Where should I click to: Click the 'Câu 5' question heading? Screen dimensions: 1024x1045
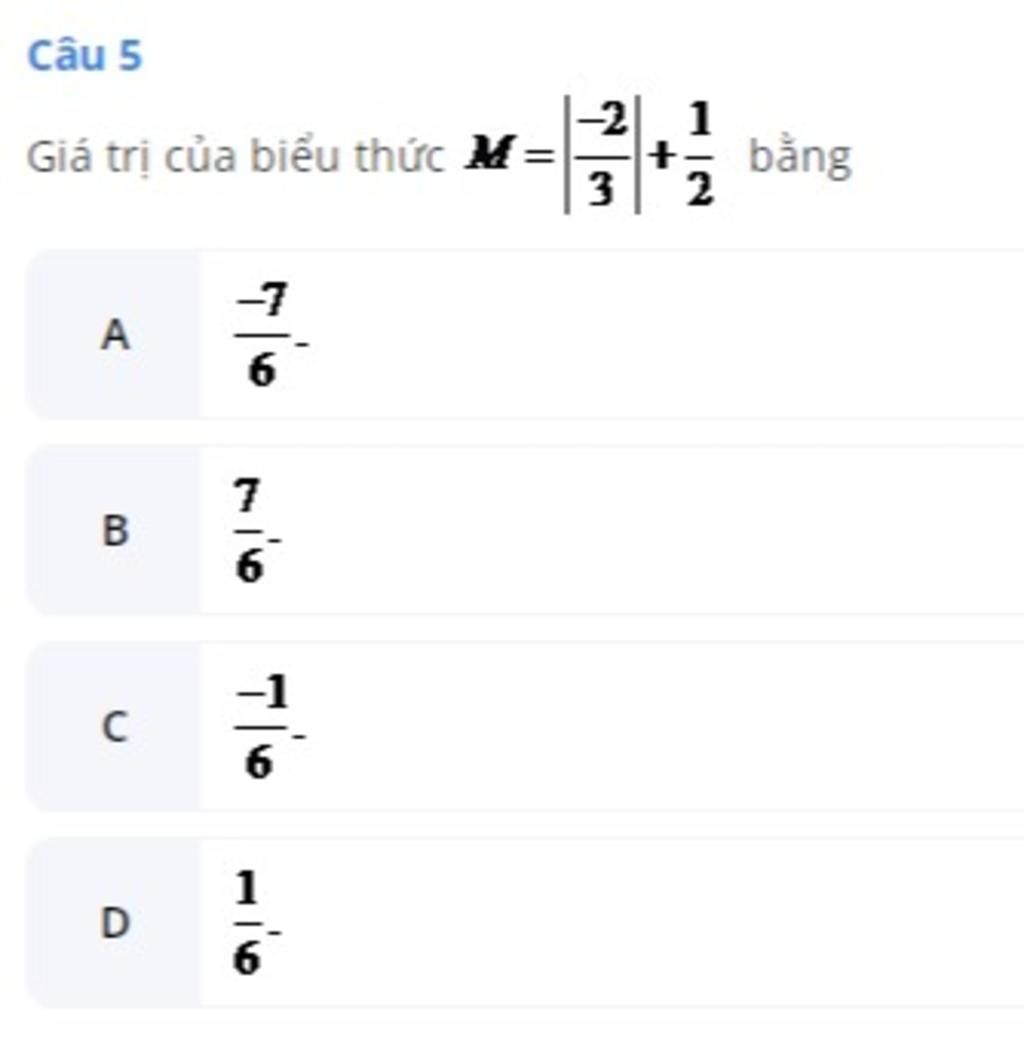pos(85,55)
